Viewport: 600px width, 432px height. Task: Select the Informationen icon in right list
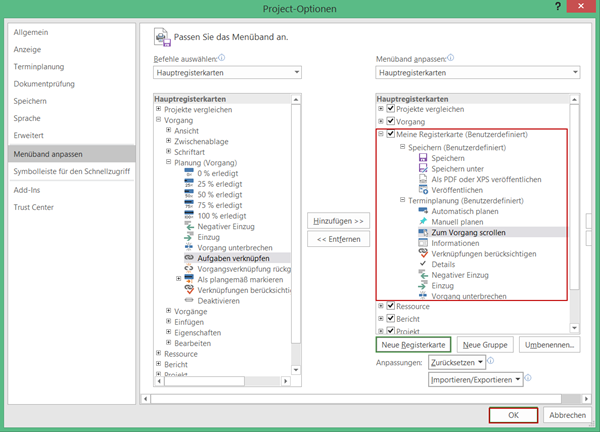(x=423, y=242)
